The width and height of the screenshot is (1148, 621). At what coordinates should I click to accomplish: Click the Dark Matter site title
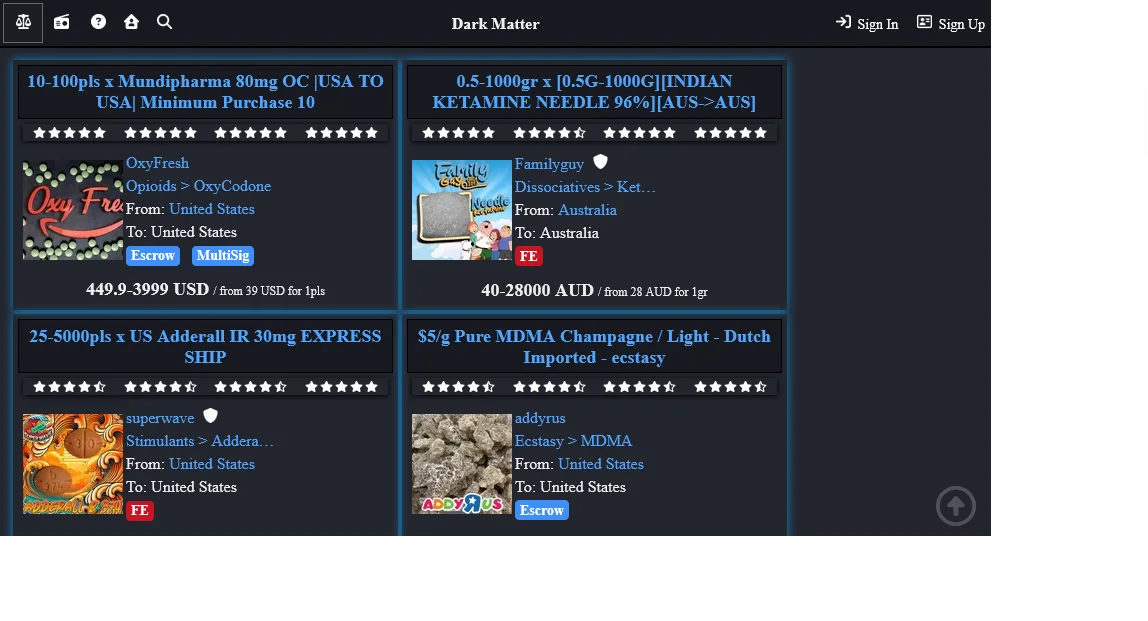(x=495, y=24)
